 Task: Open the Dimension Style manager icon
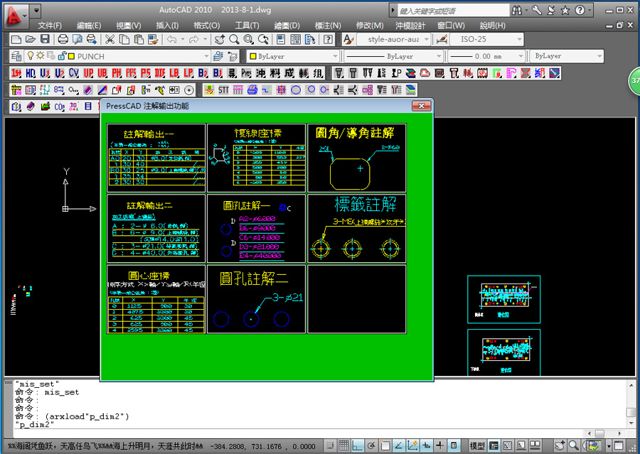coord(442,40)
